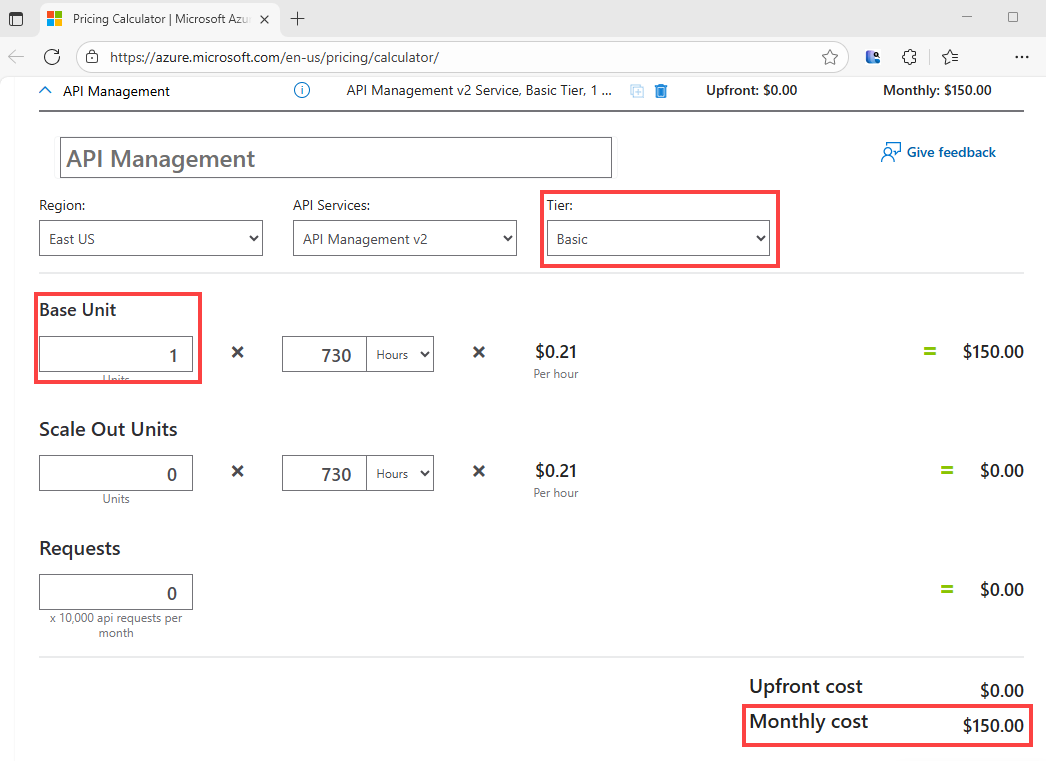The width and height of the screenshot is (1046, 761).
Task: View API Management service info tooltip
Action: [x=301, y=90]
